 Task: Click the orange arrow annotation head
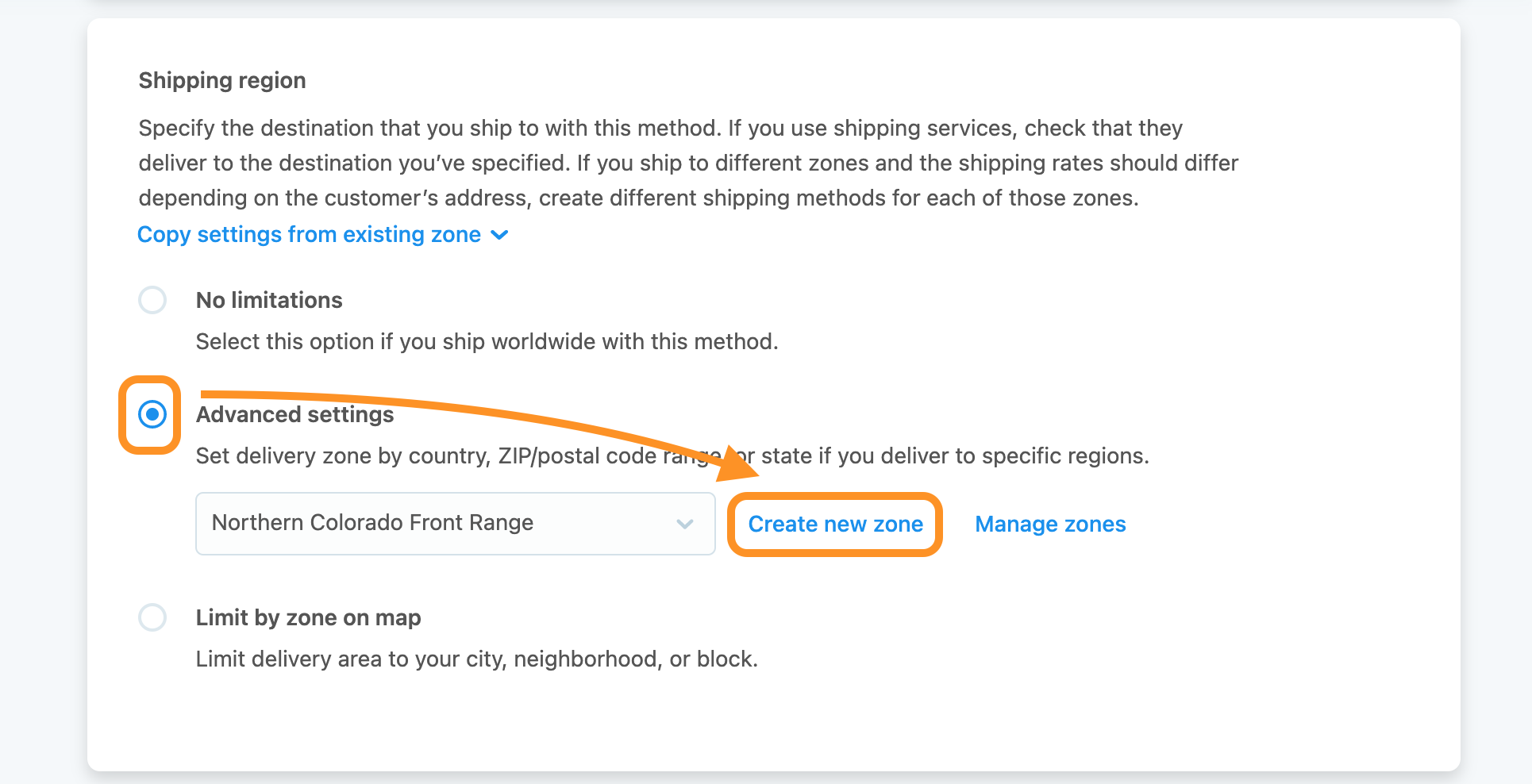(x=737, y=463)
